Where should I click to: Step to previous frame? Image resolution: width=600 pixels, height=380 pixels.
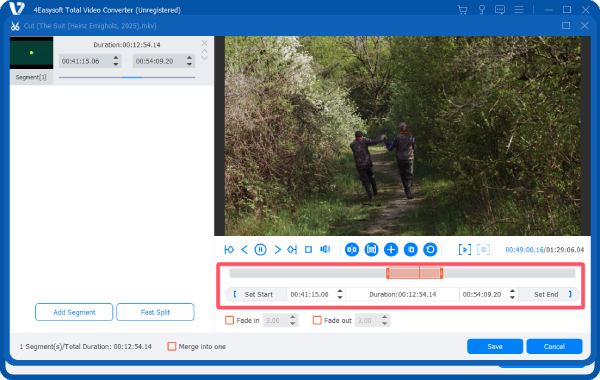pyautogui.click(x=244, y=250)
